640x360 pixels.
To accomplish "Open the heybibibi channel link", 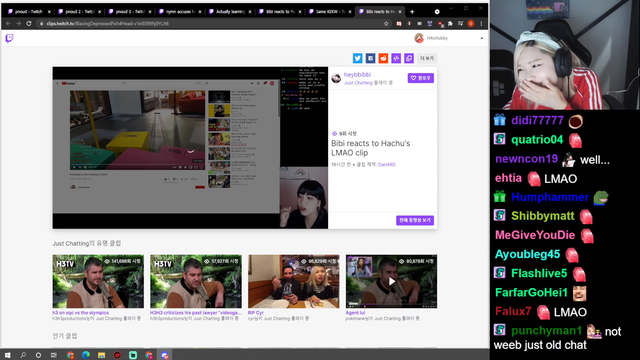I will coord(357,75).
